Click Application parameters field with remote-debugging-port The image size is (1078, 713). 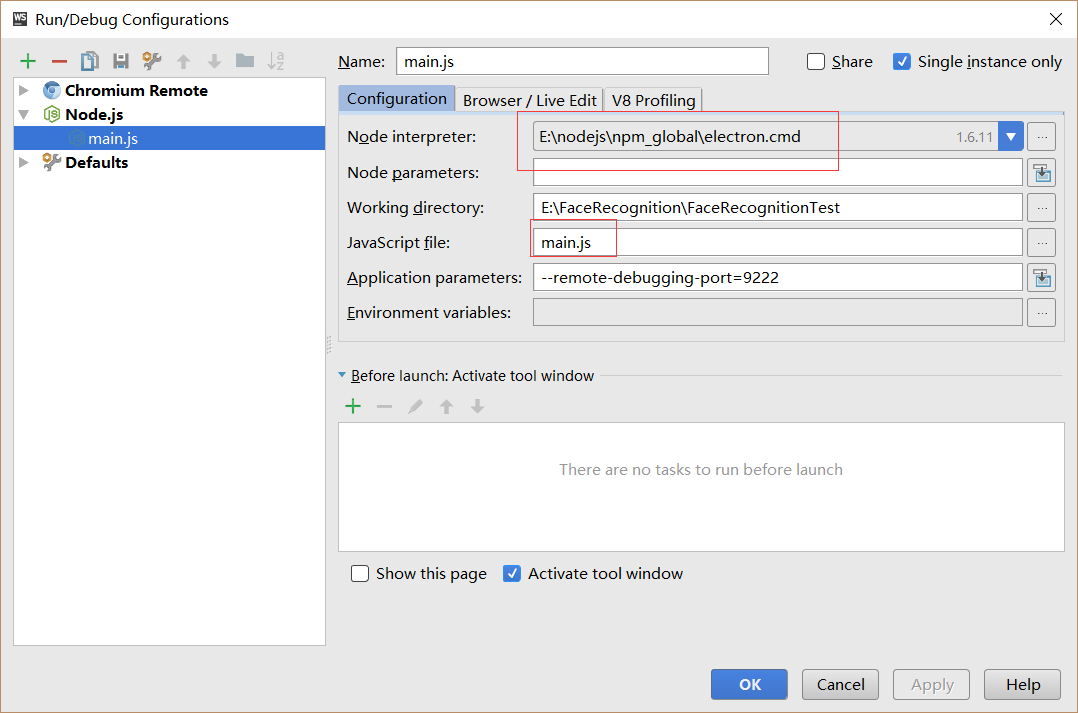tap(778, 278)
